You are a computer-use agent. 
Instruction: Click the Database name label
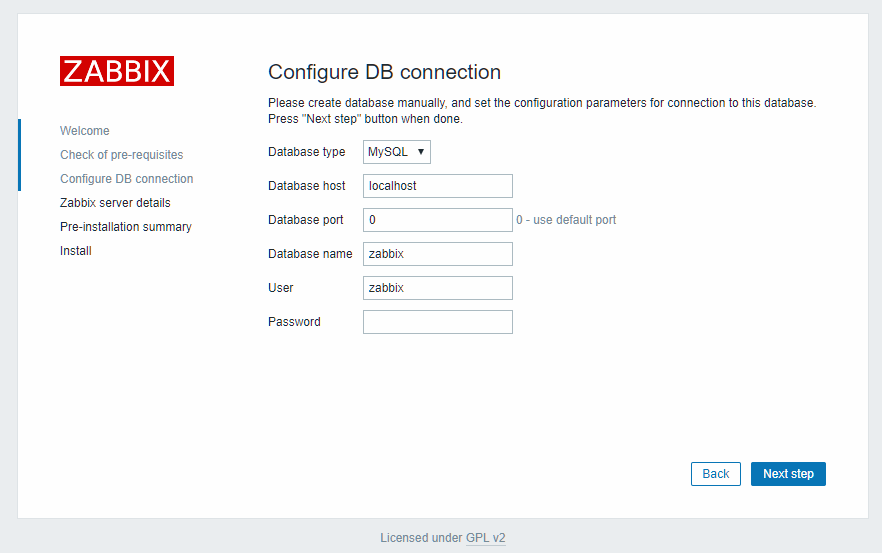pos(310,254)
